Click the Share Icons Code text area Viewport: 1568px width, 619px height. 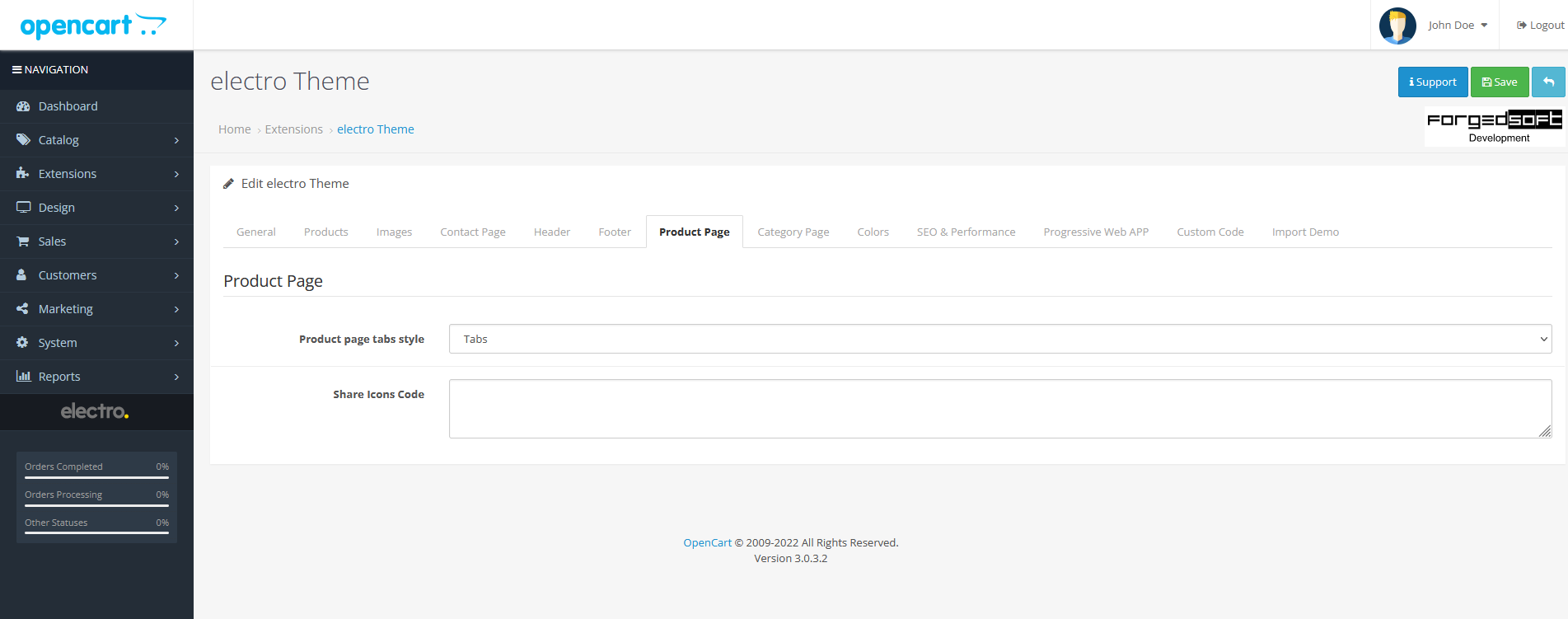1000,409
